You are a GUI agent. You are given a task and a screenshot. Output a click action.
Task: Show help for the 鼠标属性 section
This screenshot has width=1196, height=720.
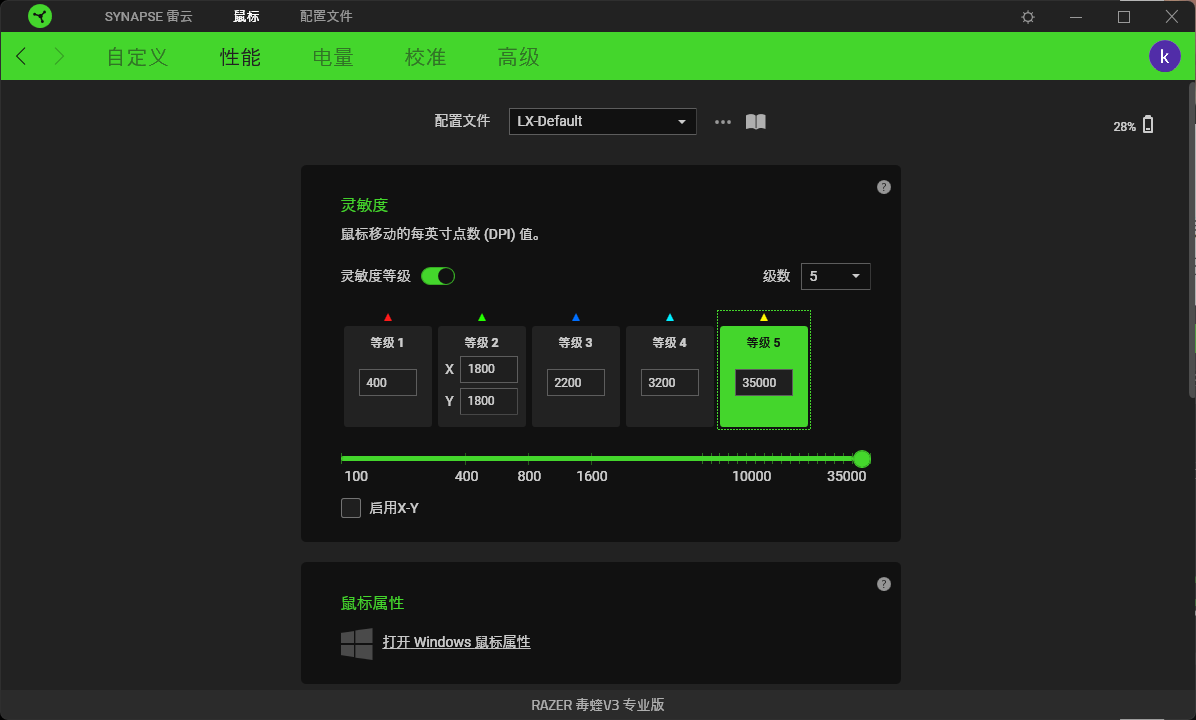[883, 584]
